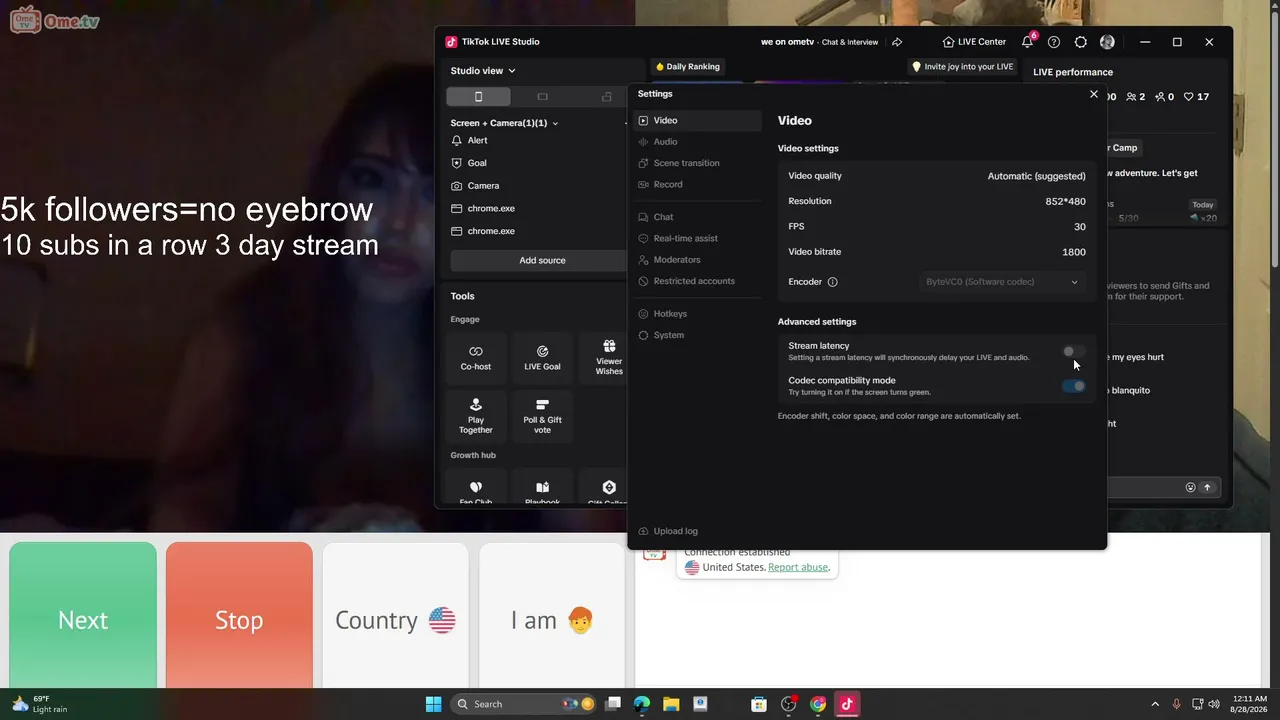Open TikTok notifications bell
The height and width of the screenshot is (720, 1280).
tap(1027, 42)
